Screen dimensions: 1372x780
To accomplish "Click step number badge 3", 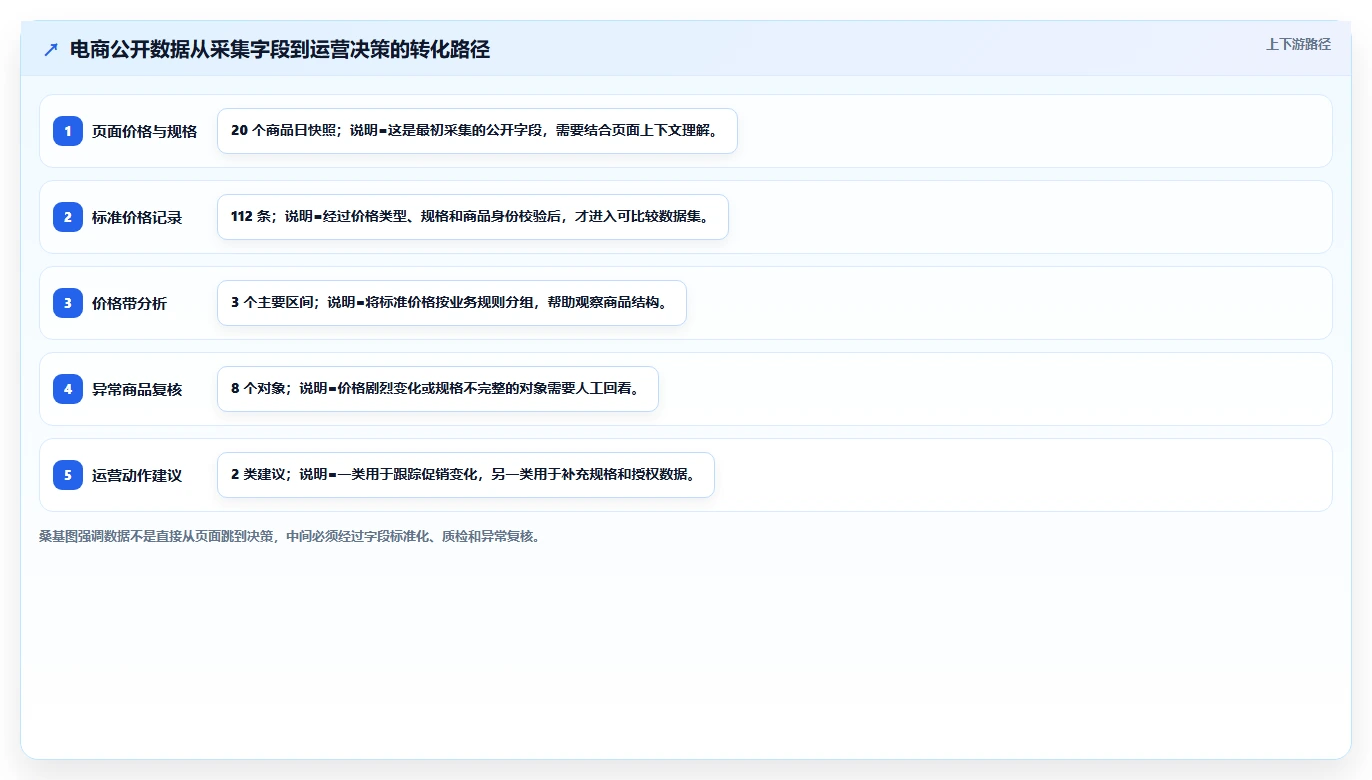I will pyautogui.click(x=68, y=303).
